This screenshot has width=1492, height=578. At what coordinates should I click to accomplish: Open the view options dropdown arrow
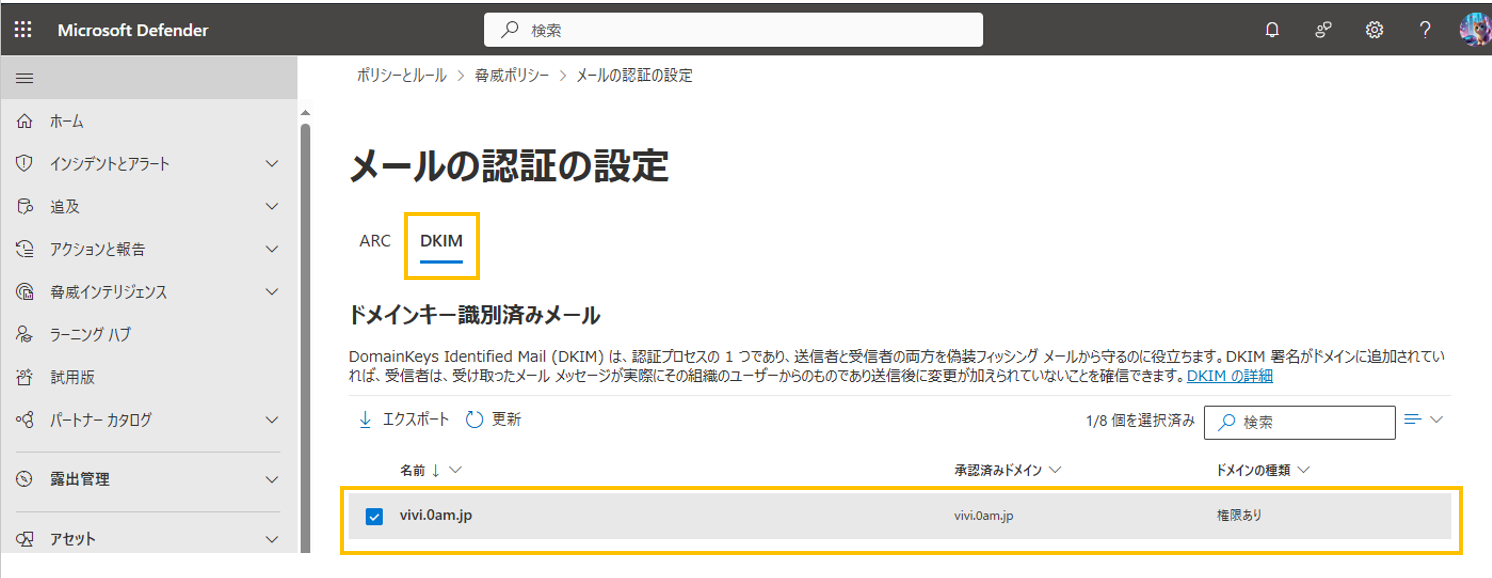coord(1437,420)
